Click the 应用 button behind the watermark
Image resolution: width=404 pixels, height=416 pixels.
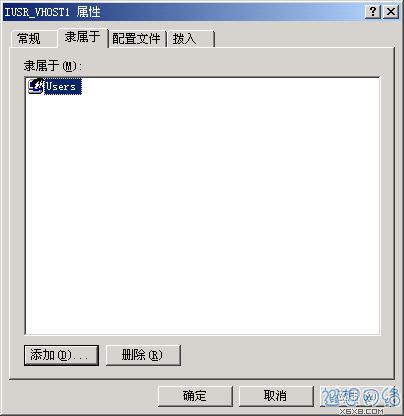[359, 396]
